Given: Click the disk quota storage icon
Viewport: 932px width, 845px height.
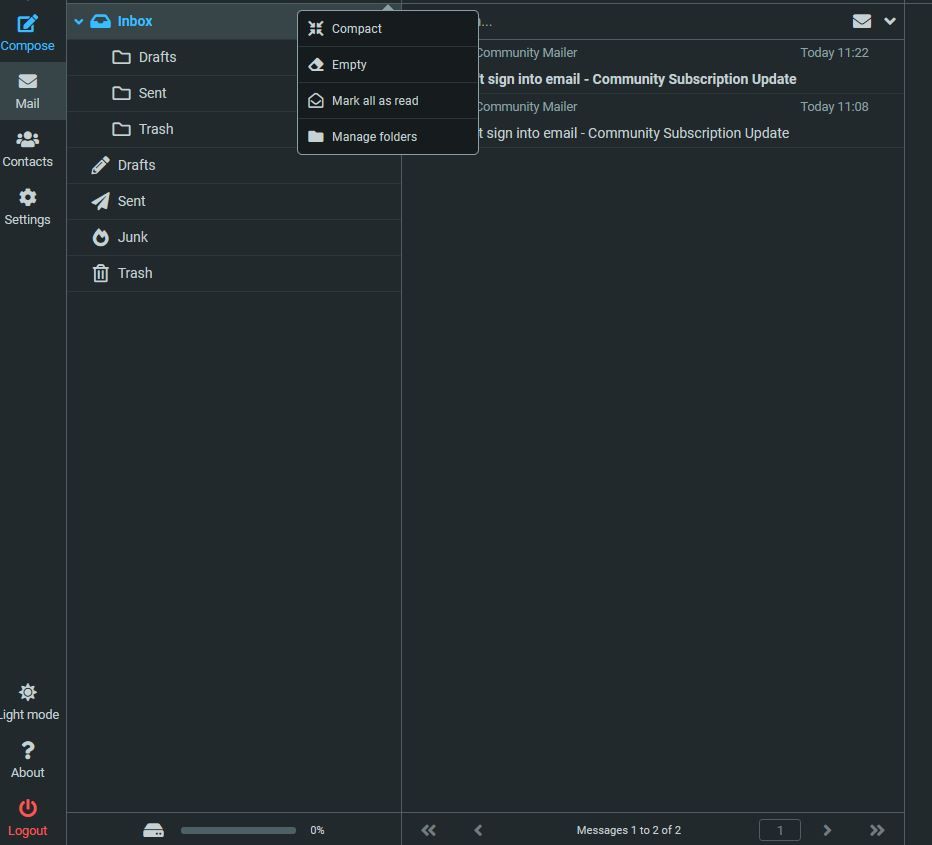Looking at the screenshot, I should tap(153, 830).
